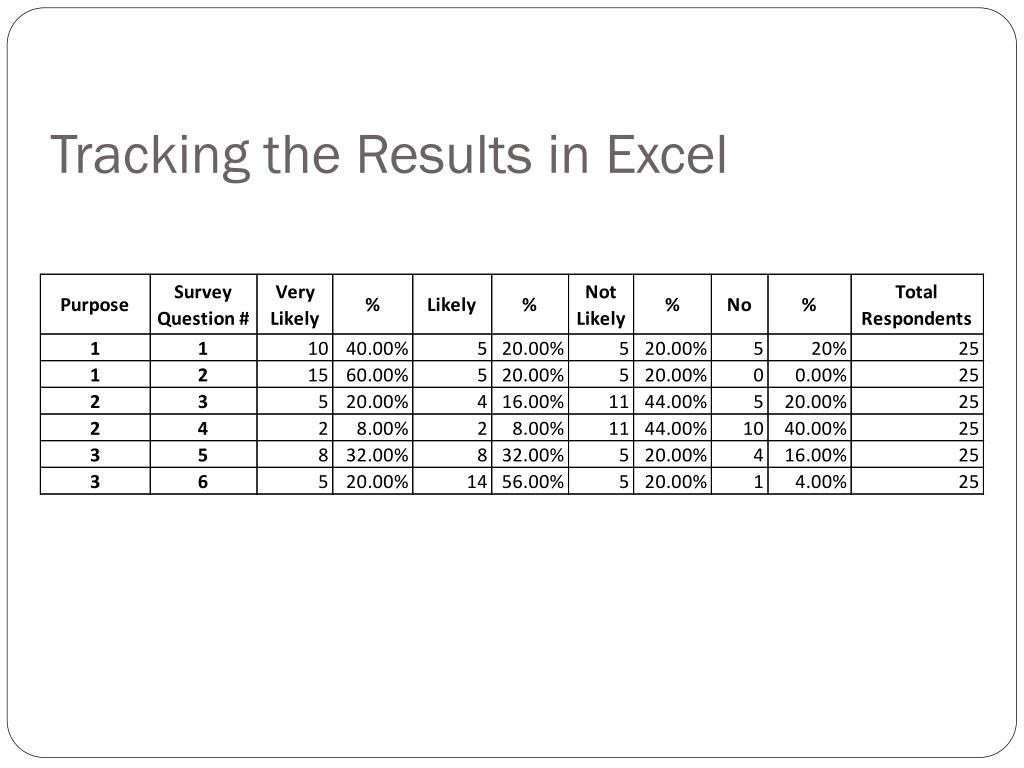
Task: Select the Survey Question # header cell
Action: coord(204,304)
